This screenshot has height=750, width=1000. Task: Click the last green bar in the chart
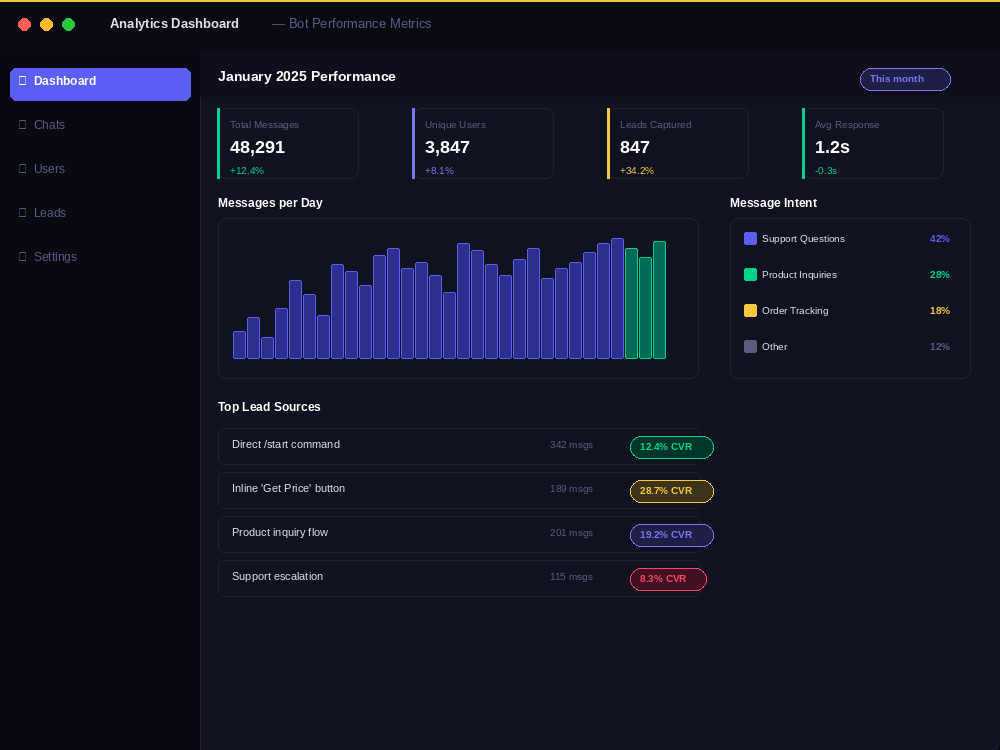coord(659,300)
